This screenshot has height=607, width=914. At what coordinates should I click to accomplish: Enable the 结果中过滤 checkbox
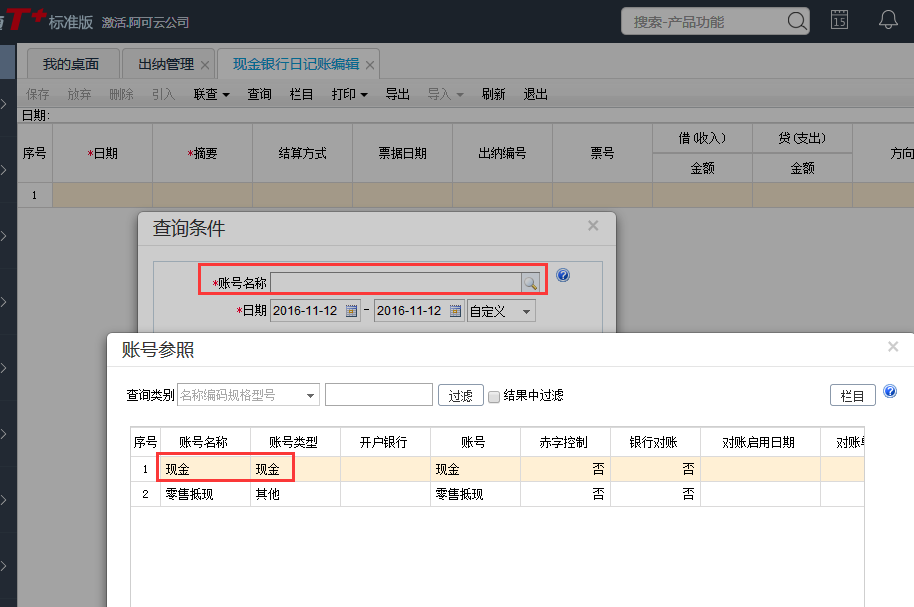point(494,396)
